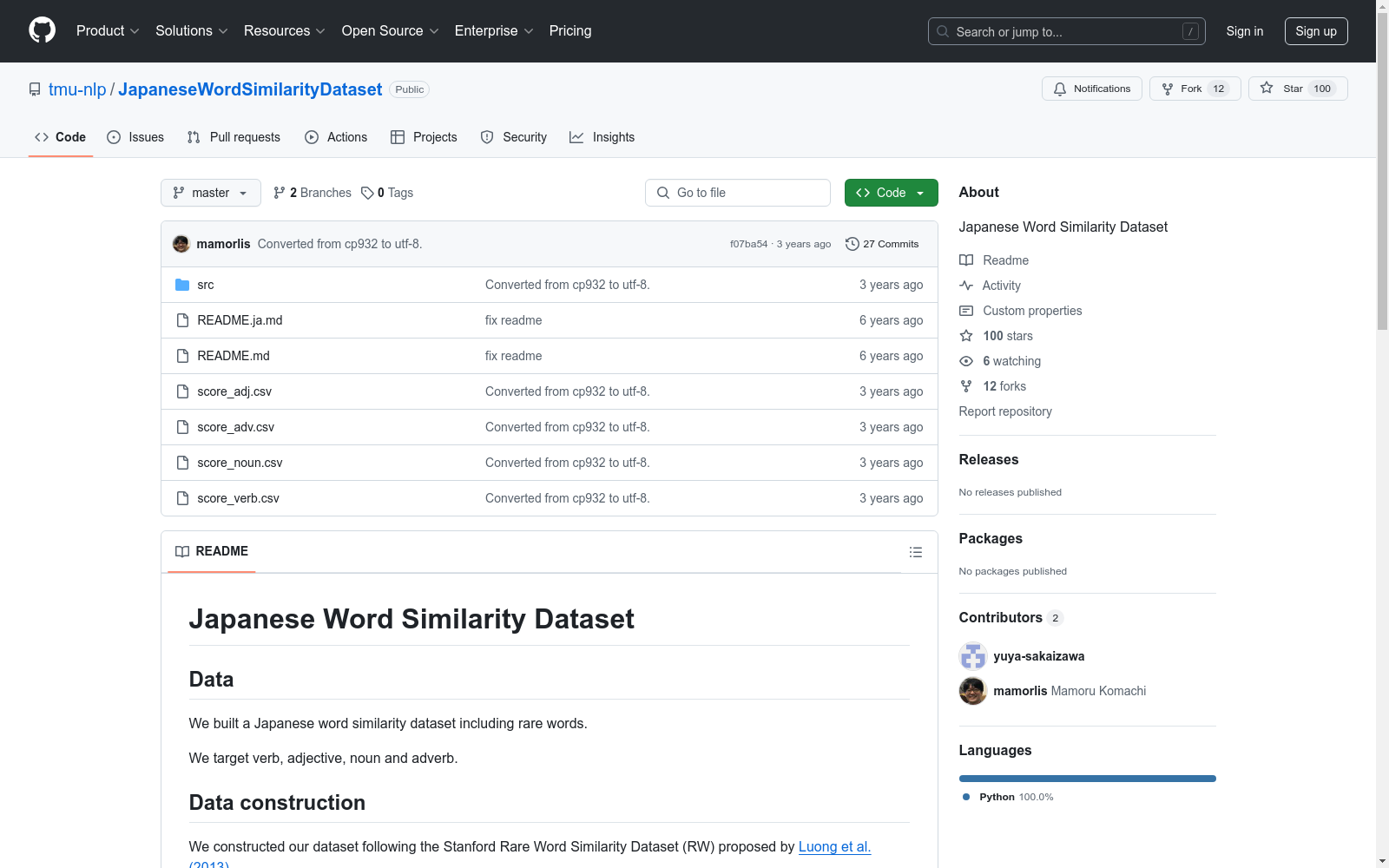Expand the Enterprise menu
The width and height of the screenshot is (1389, 868).
pyautogui.click(x=494, y=30)
